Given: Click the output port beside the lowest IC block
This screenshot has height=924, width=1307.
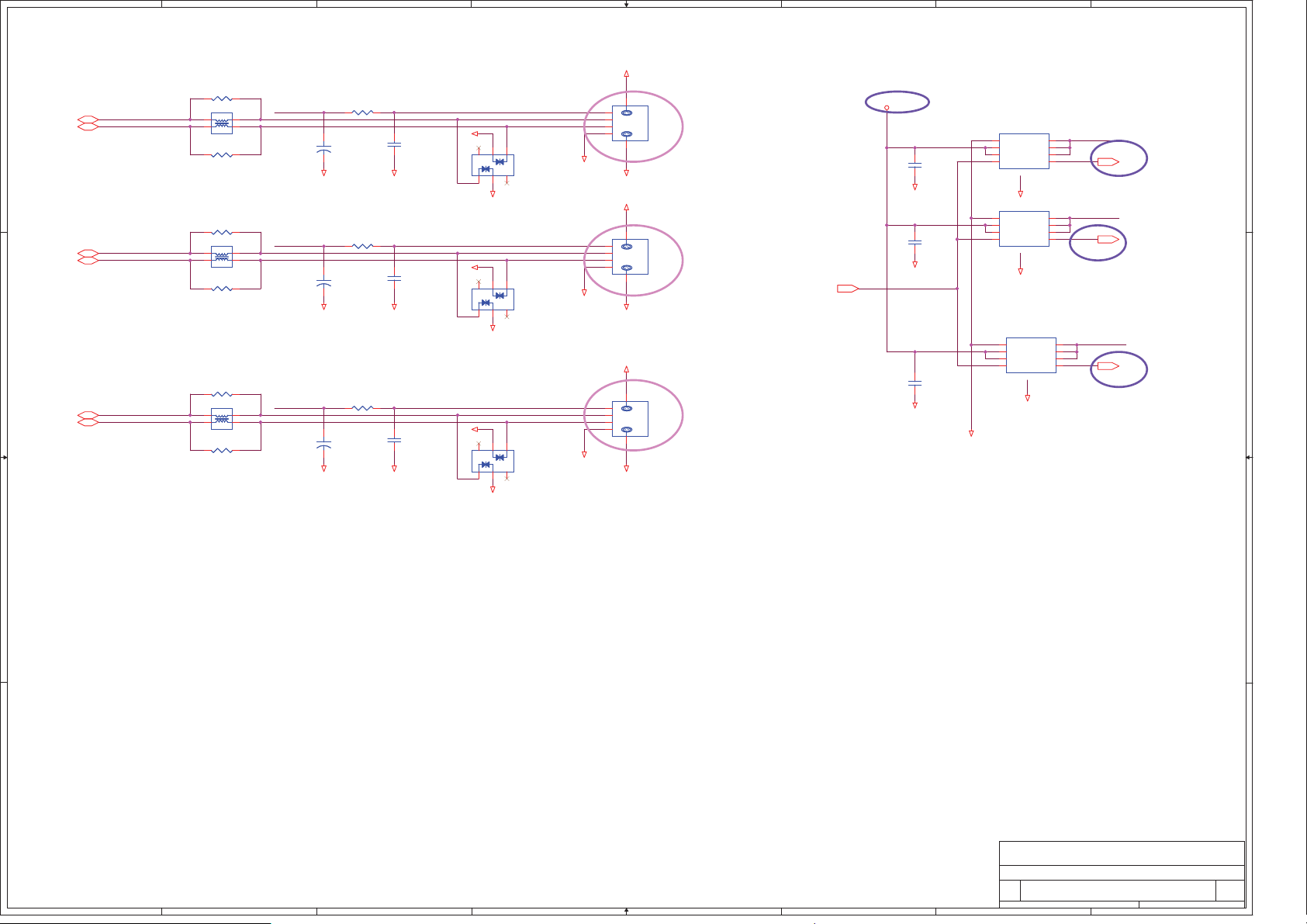Looking at the screenshot, I should (1108, 366).
